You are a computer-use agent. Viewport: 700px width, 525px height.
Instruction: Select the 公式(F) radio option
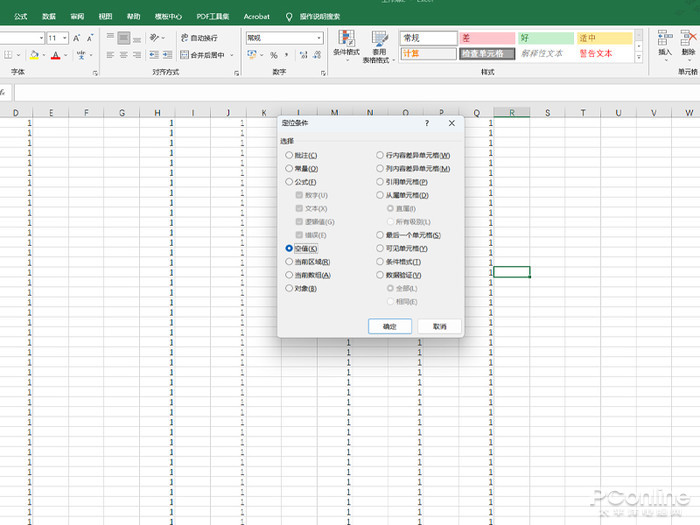click(289, 182)
